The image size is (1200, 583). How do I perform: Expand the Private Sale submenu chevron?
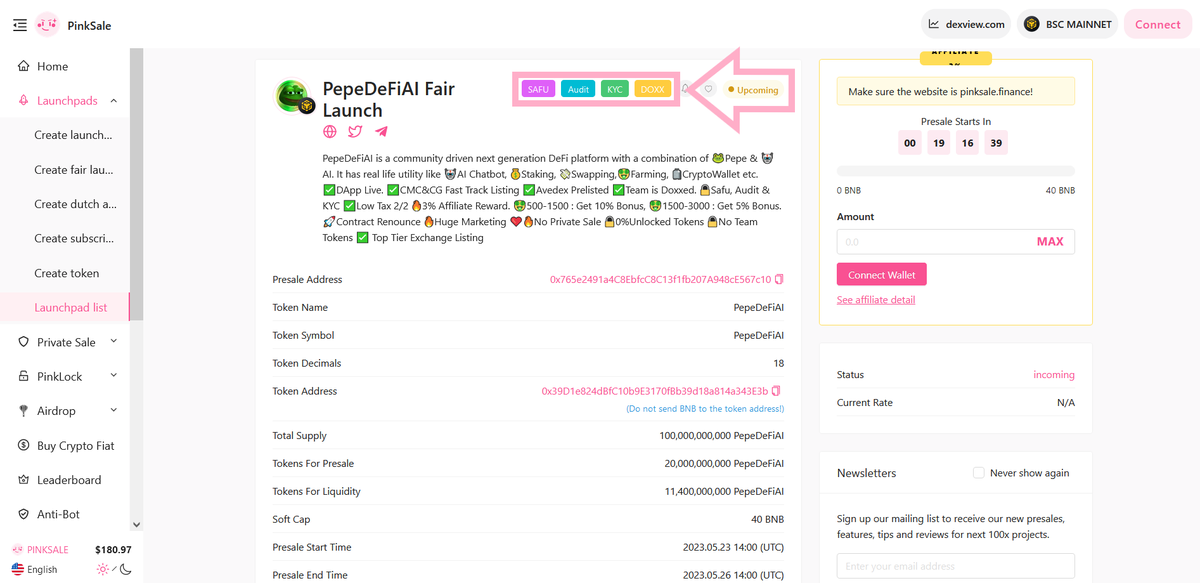coord(113,342)
